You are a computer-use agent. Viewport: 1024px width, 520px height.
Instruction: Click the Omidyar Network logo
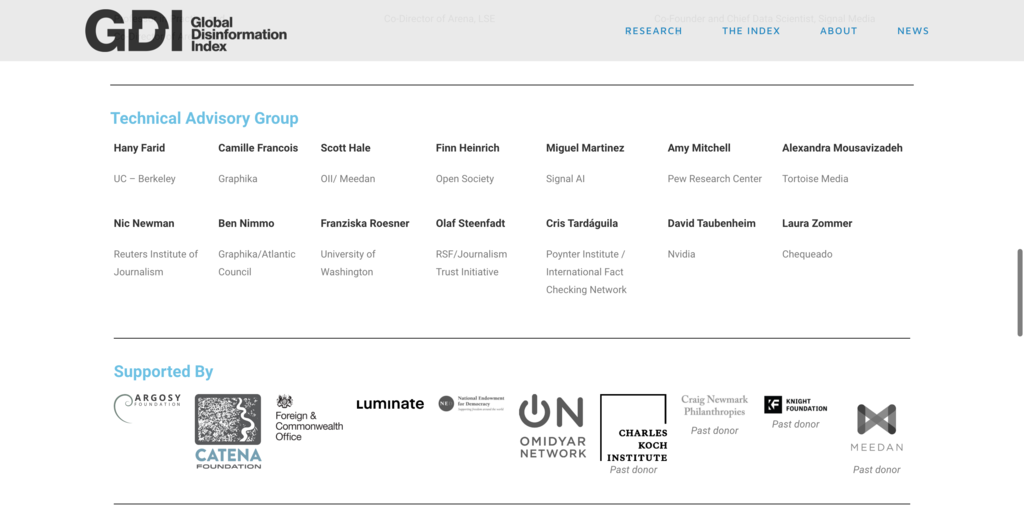pyautogui.click(x=552, y=425)
